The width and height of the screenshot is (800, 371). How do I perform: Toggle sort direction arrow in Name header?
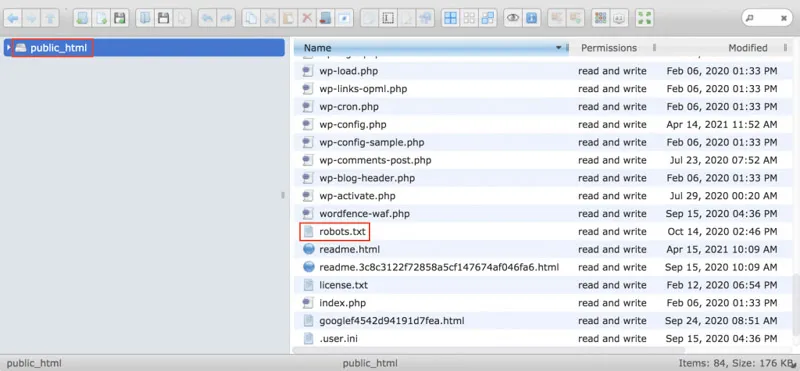click(x=558, y=48)
